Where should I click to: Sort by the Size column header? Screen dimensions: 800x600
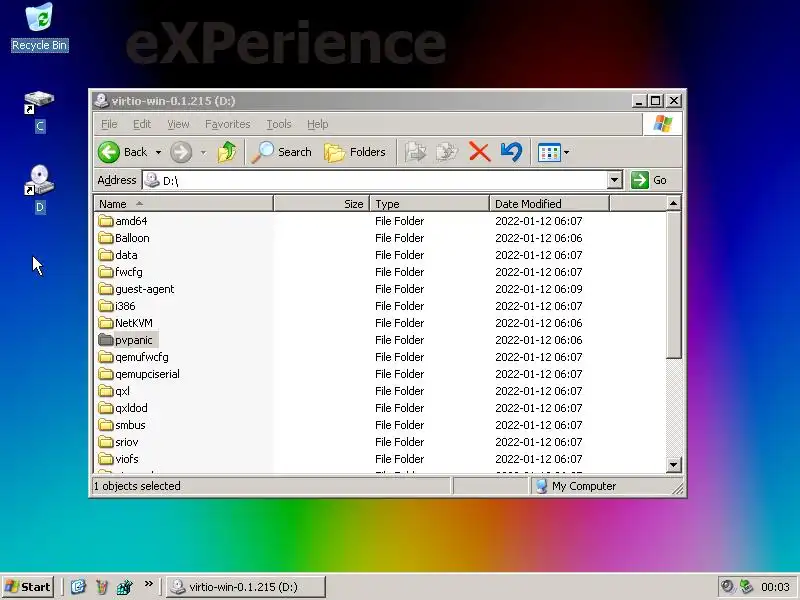pyautogui.click(x=321, y=204)
